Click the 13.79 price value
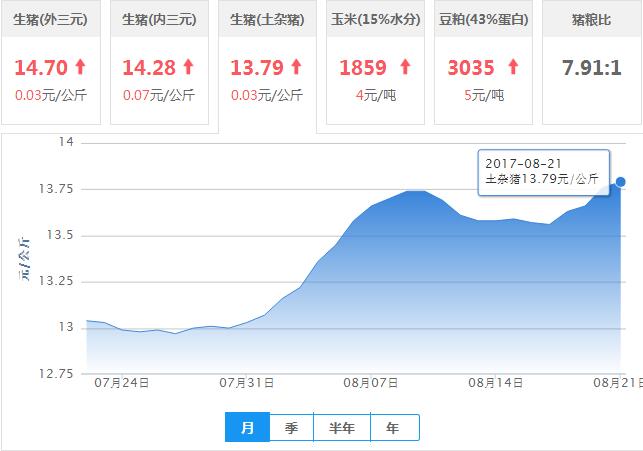The height and width of the screenshot is (451, 643). (x=257, y=68)
